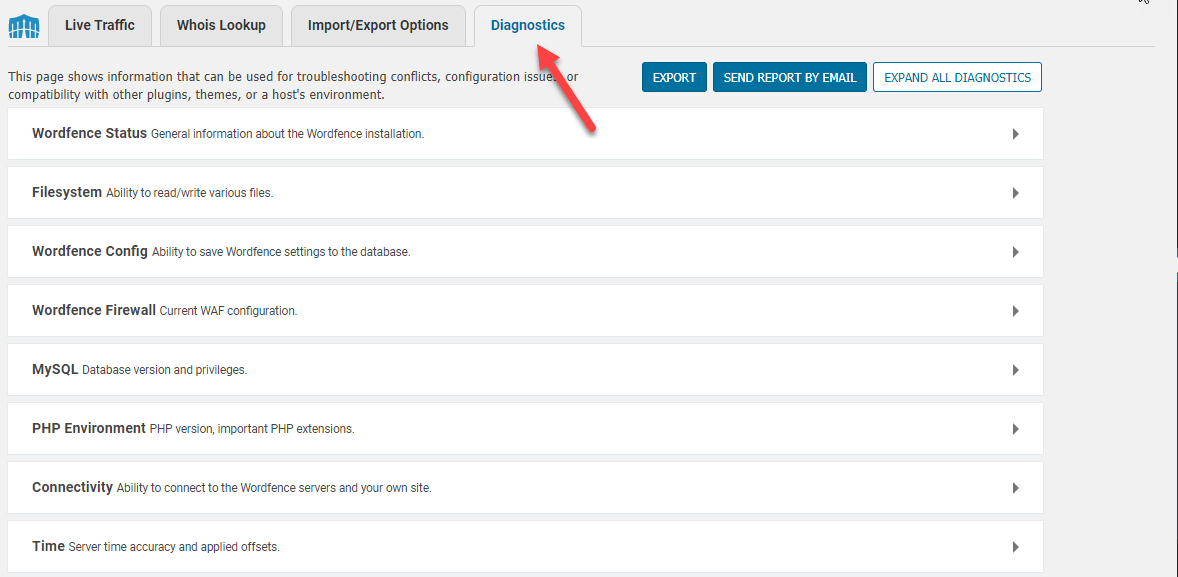The height and width of the screenshot is (577, 1178).
Task: Click 'Database version and privileges.' description
Action: coord(165,370)
